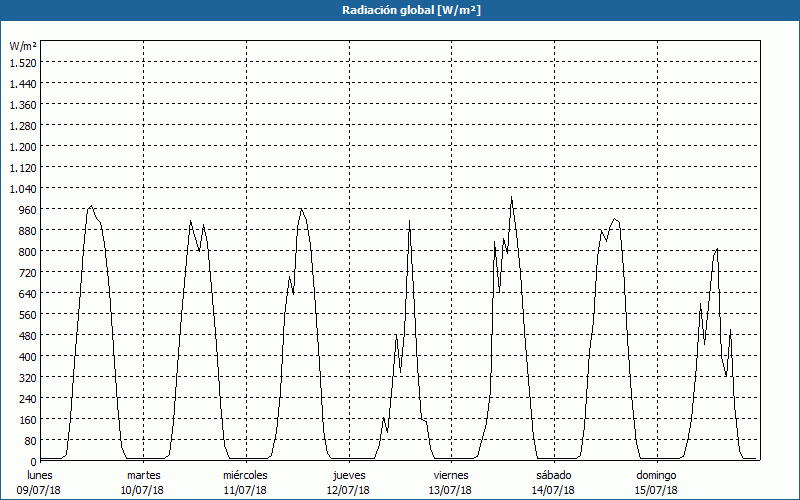Click the 240 y-axis value
Viewport: 800px width, 500px height.
click(28, 399)
